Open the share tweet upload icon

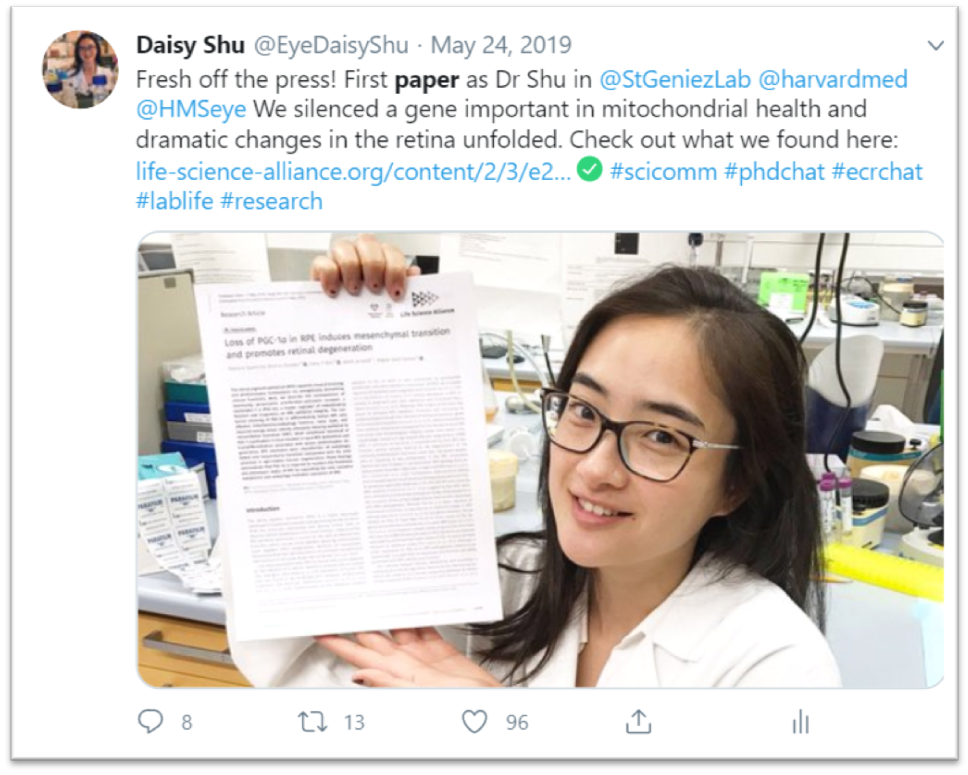638,721
